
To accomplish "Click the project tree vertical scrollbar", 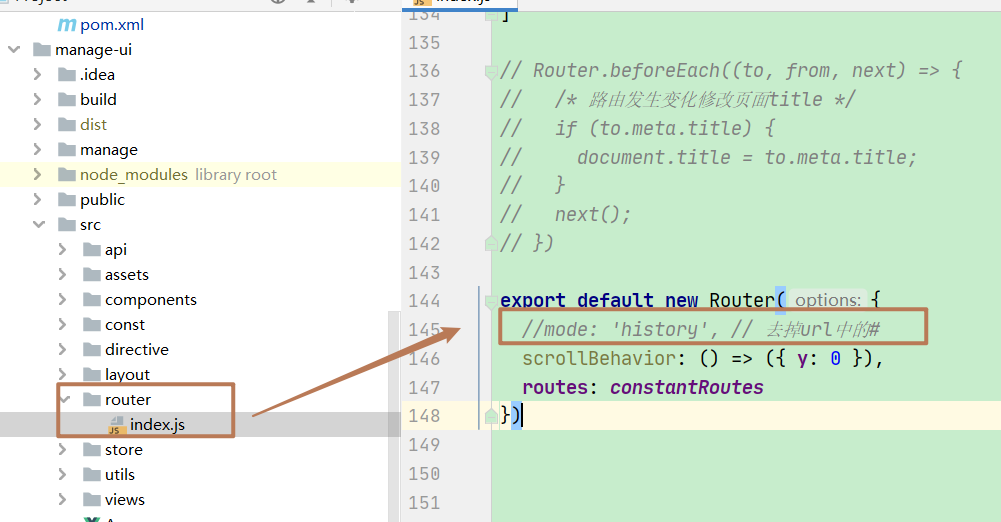I will click(x=394, y=415).
